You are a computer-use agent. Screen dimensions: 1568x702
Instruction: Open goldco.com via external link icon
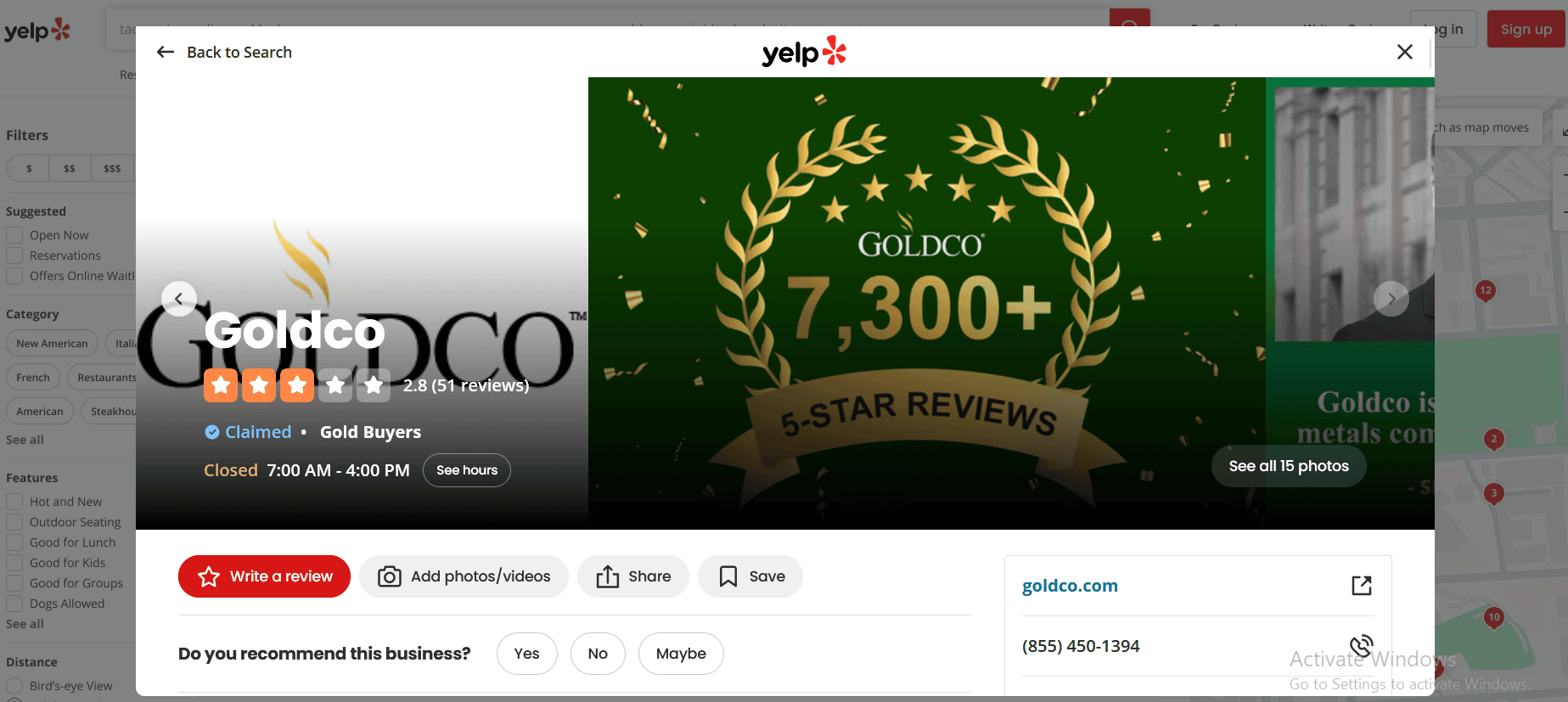coord(1362,585)
